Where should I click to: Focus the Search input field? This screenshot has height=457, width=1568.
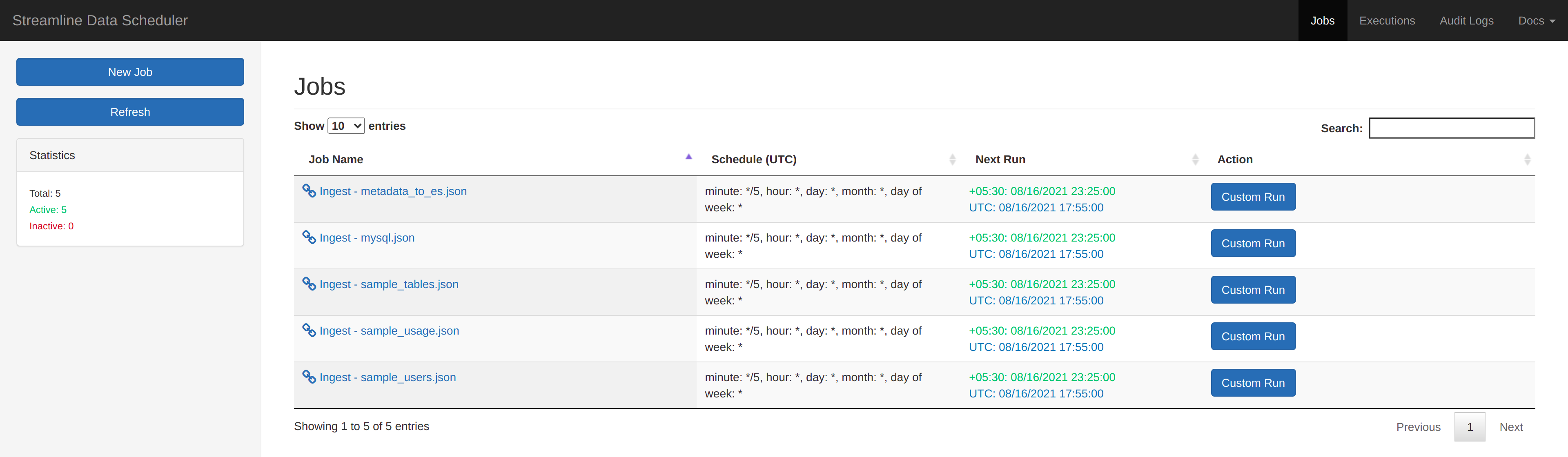(1451, 129)
